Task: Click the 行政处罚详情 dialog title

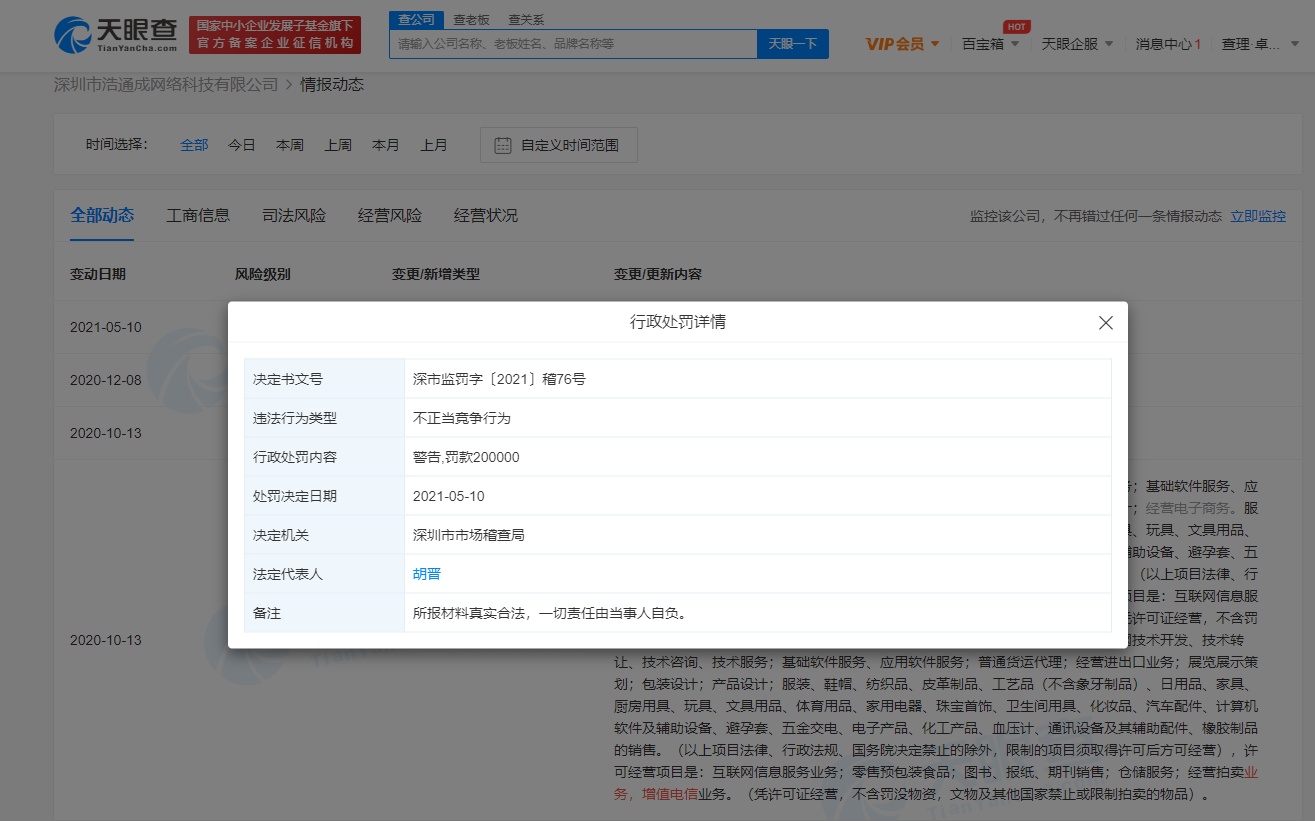Action: point(678,322)
